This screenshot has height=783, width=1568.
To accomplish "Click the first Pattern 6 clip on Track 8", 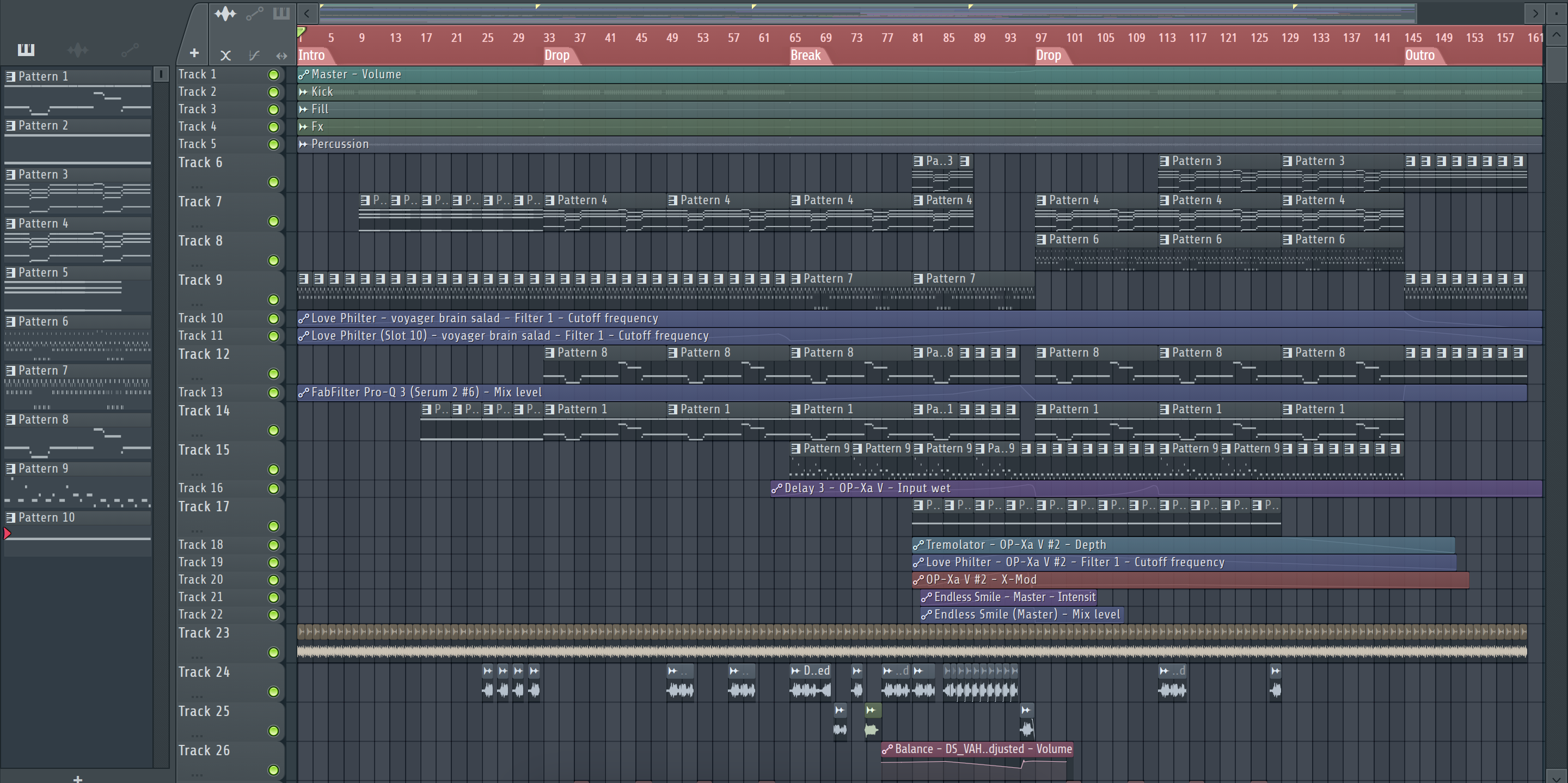I will (1097, 252).
